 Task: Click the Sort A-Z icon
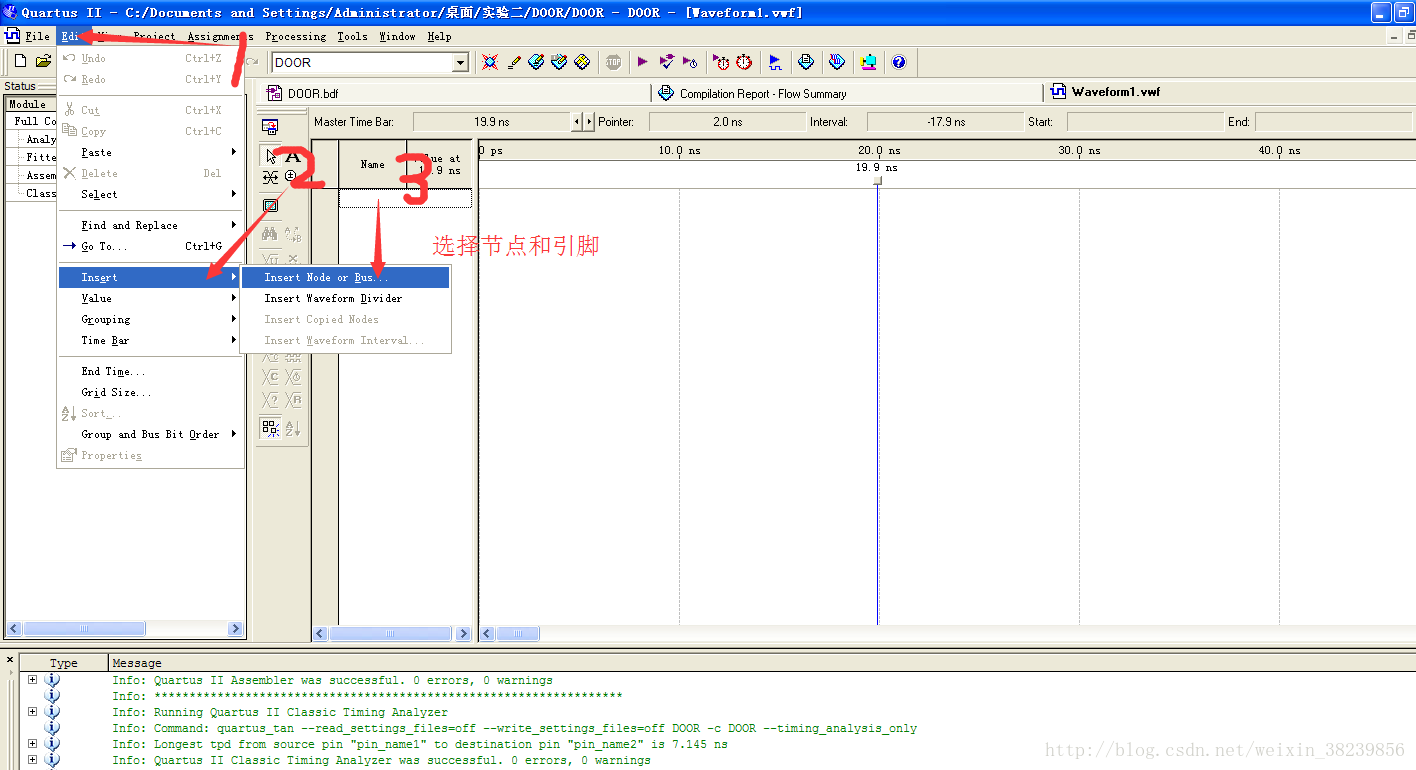click(x=293, y=428)
